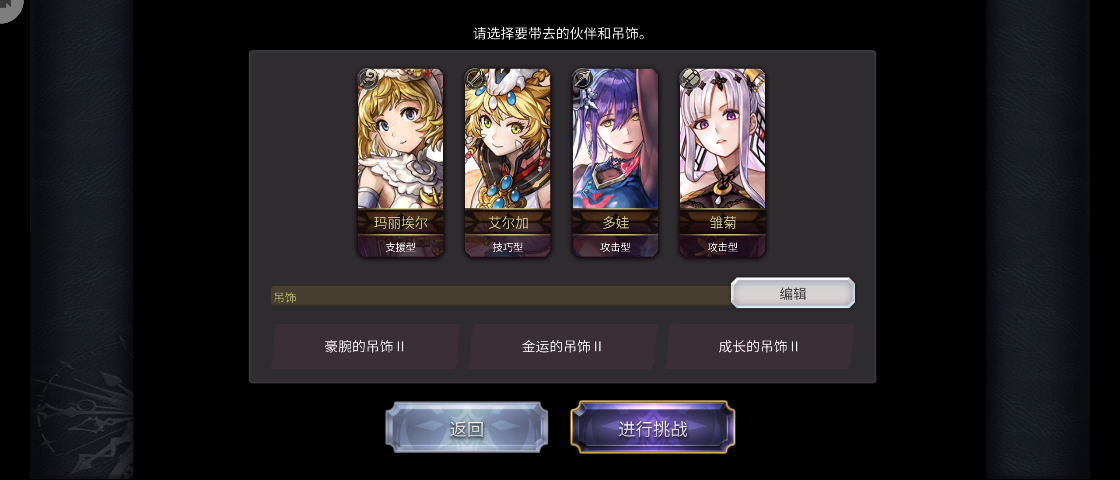Select the 豪腕的吊饰 II pendant slot
This screenshot has height=480, width=1120.
[x=365, y=346]
